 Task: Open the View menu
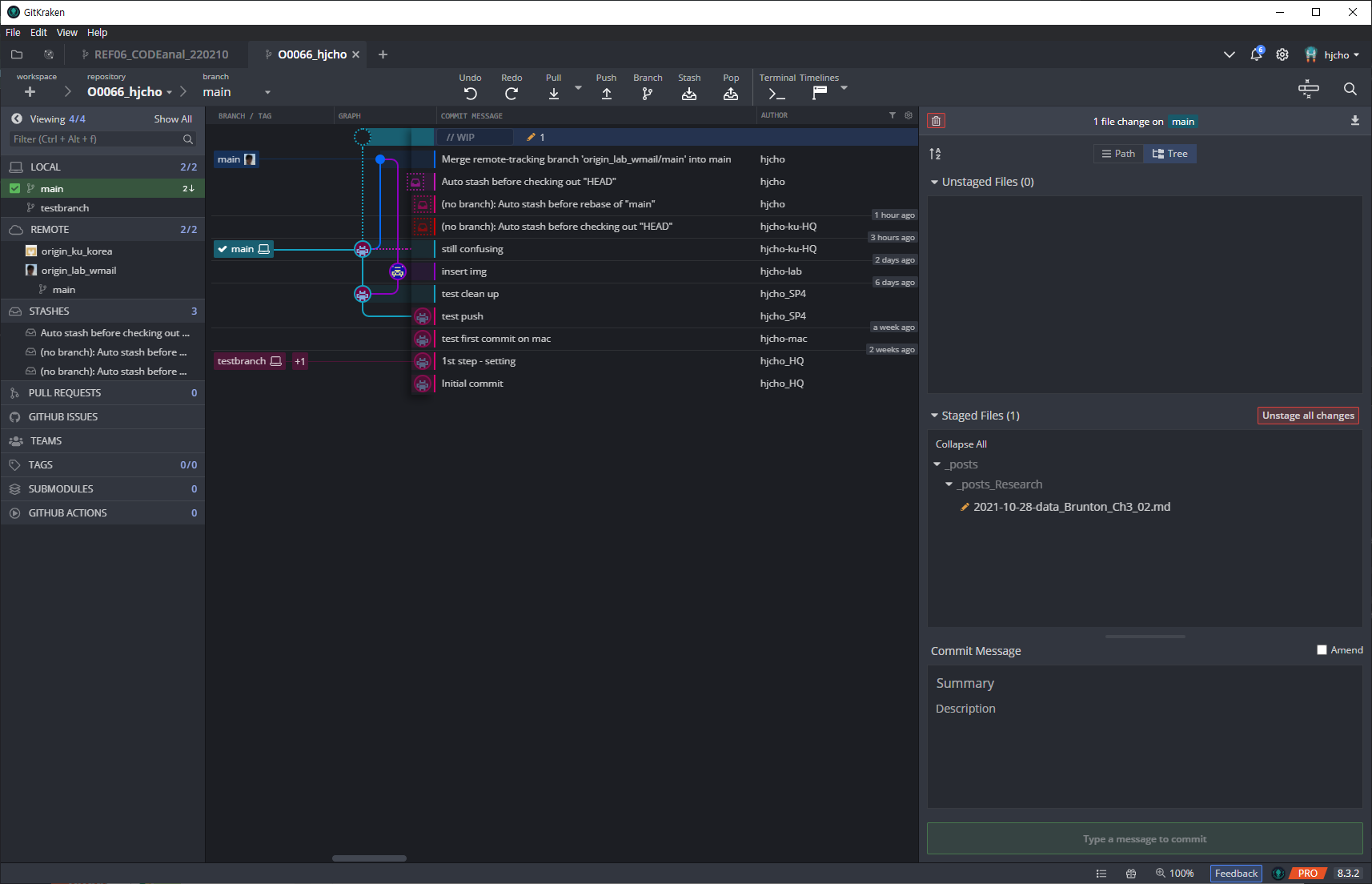tap(66, 33)
